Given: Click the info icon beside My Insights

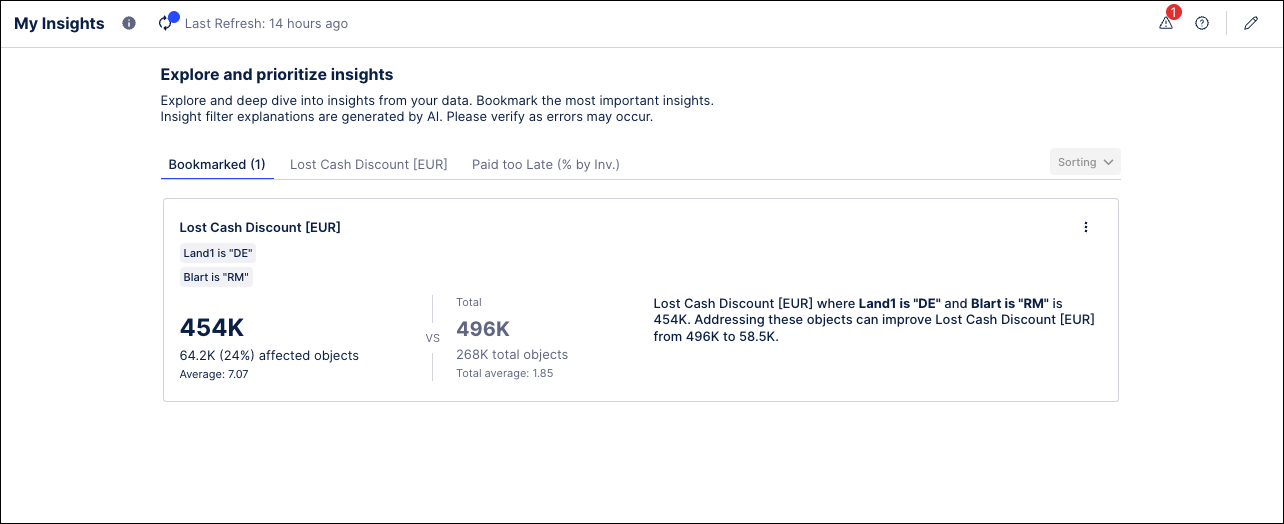Looking at the screenshot, I should click(x=129, y=23).
